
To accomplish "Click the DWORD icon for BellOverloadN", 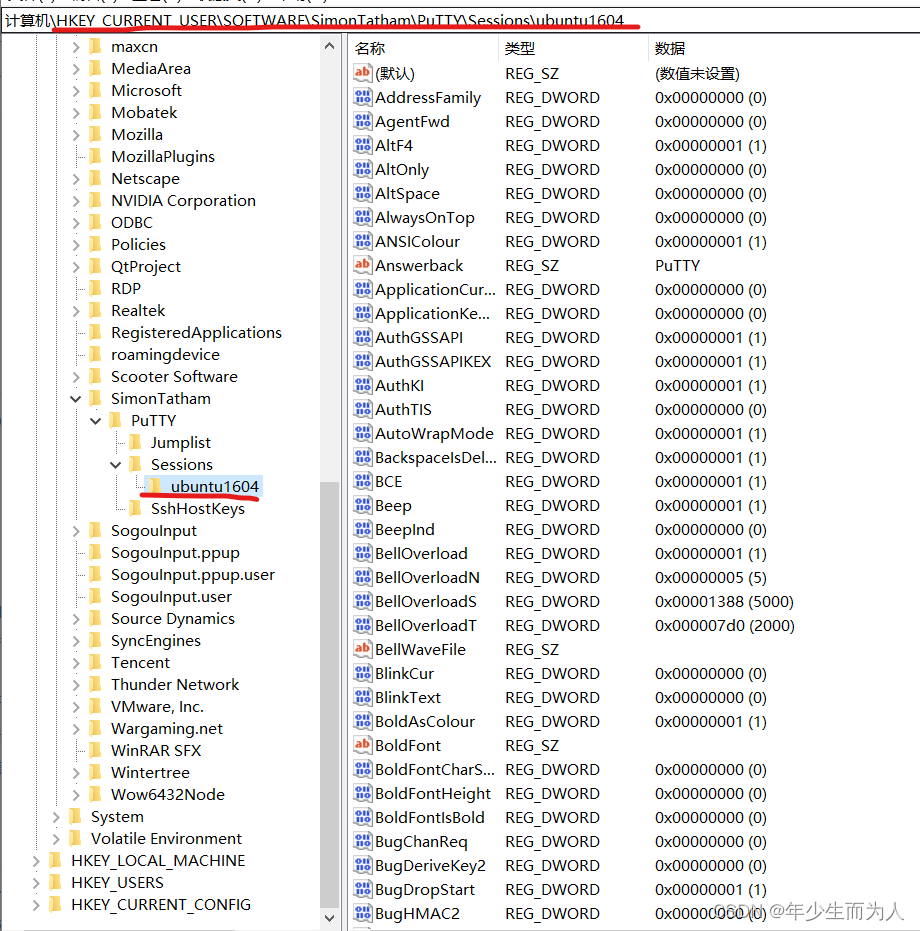I will coord(362,577).
